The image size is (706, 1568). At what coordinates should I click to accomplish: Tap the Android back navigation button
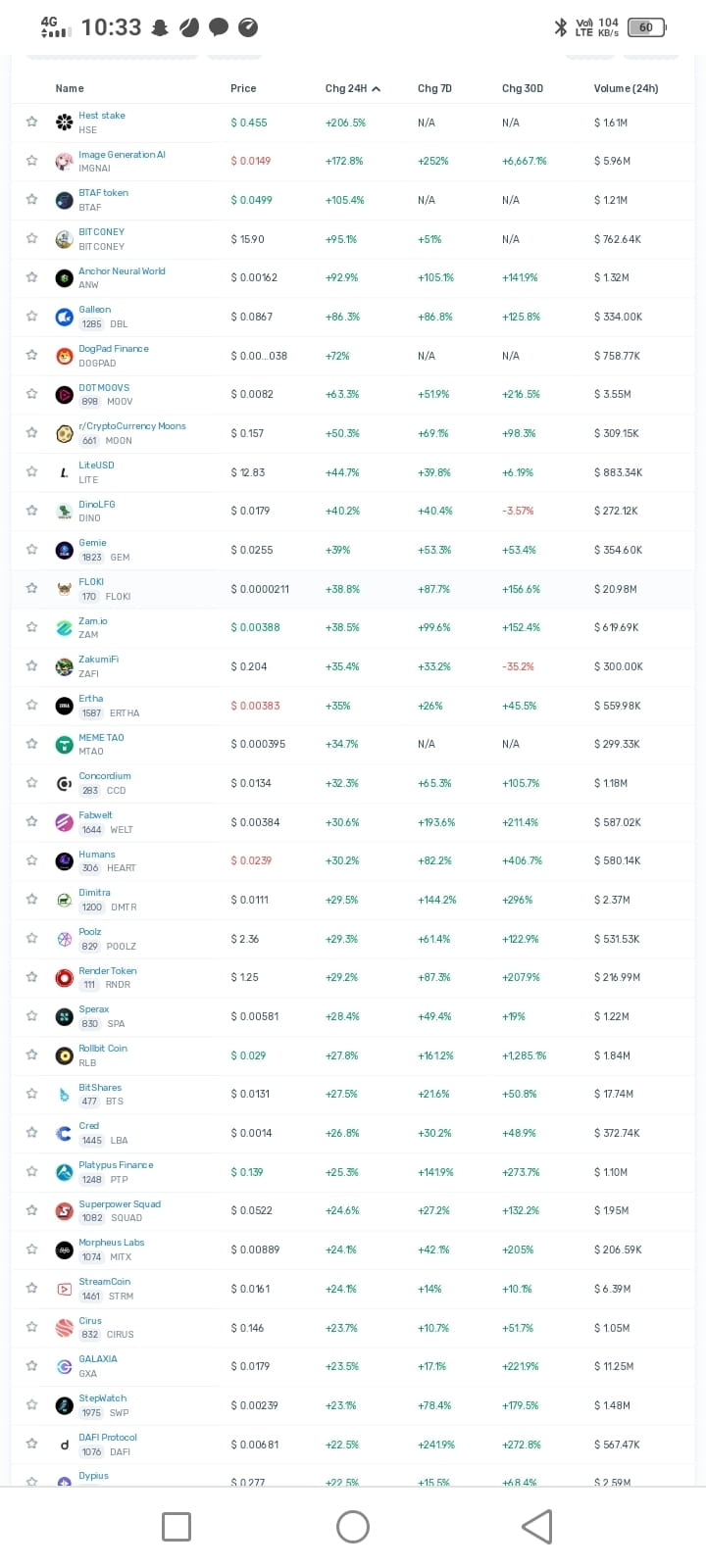[535, 1526]
